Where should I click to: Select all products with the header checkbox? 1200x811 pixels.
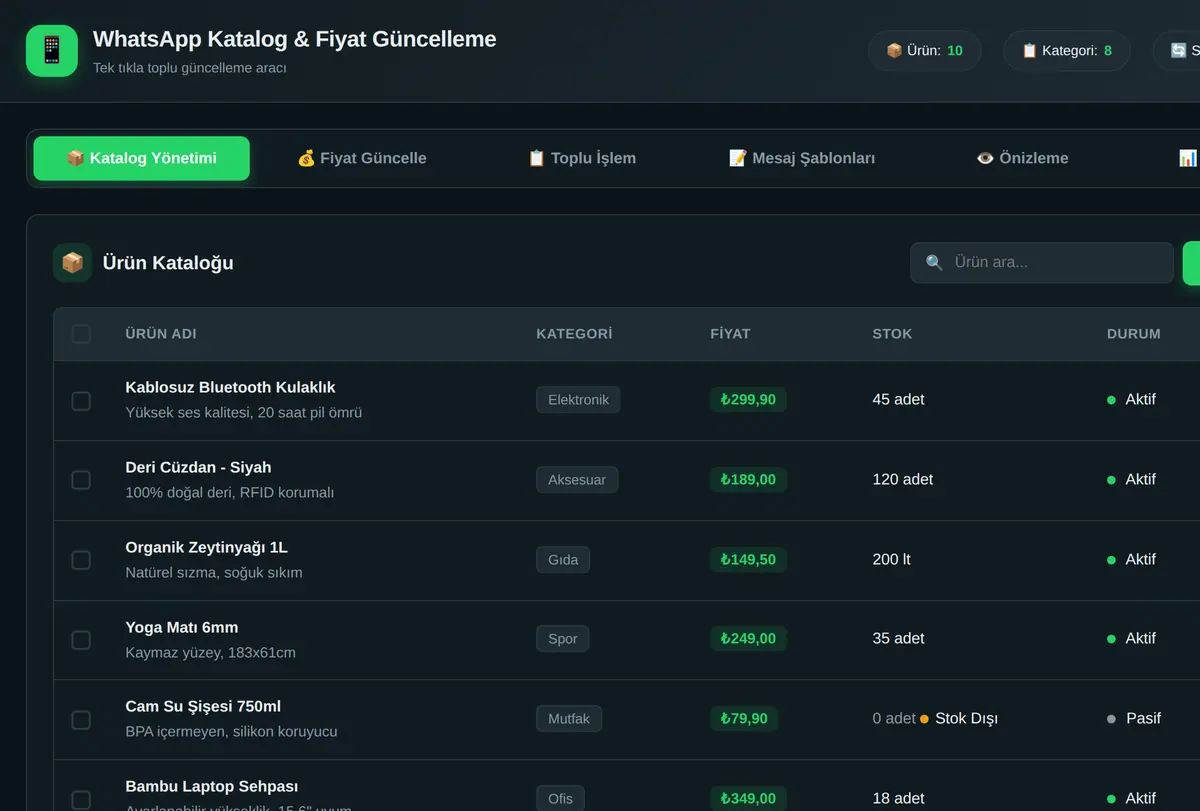tap(81, 334)
